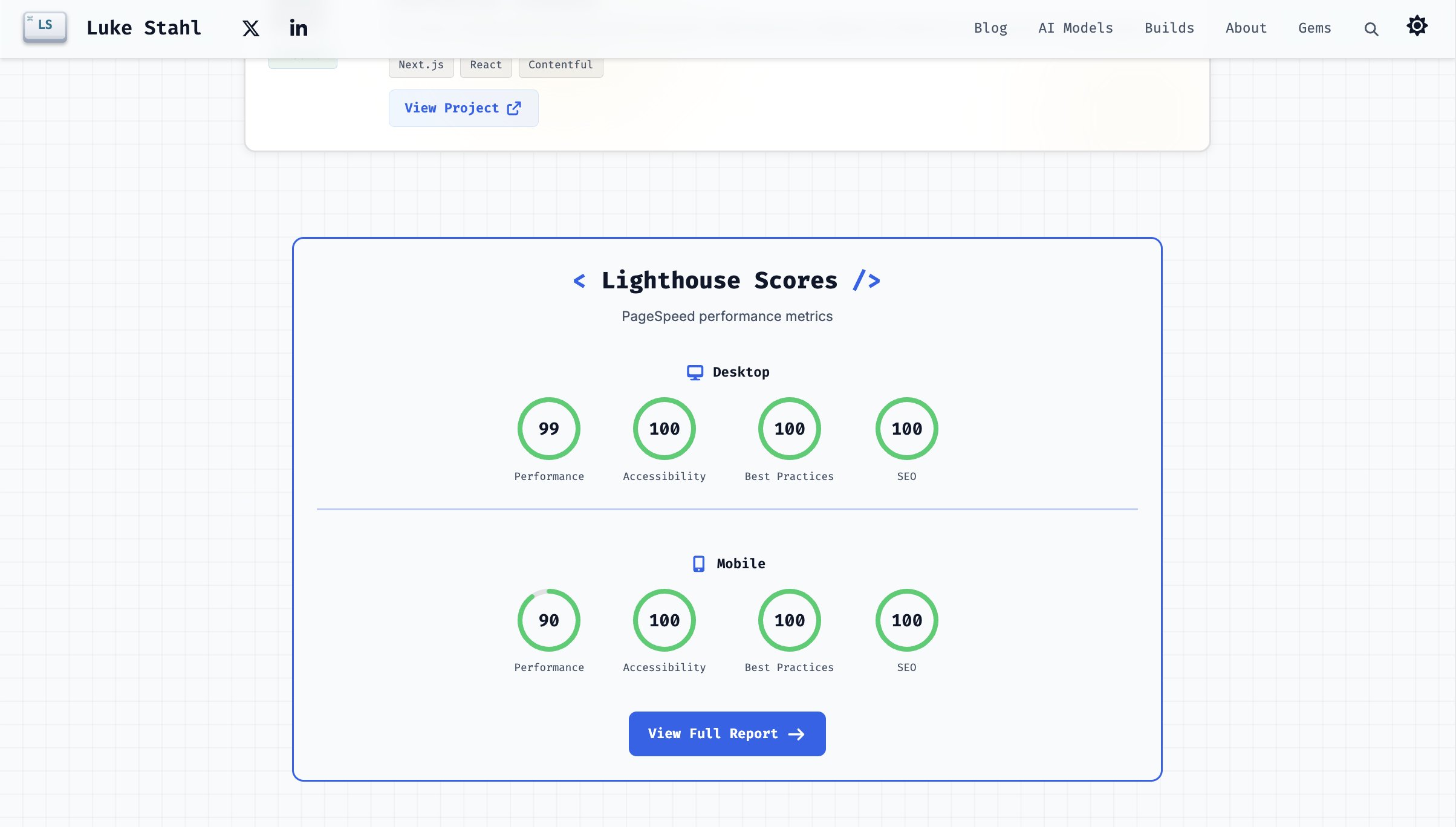Screen dimensions: 1456x827
Task: Click the View Full Report button
Action: pos(727,734)
